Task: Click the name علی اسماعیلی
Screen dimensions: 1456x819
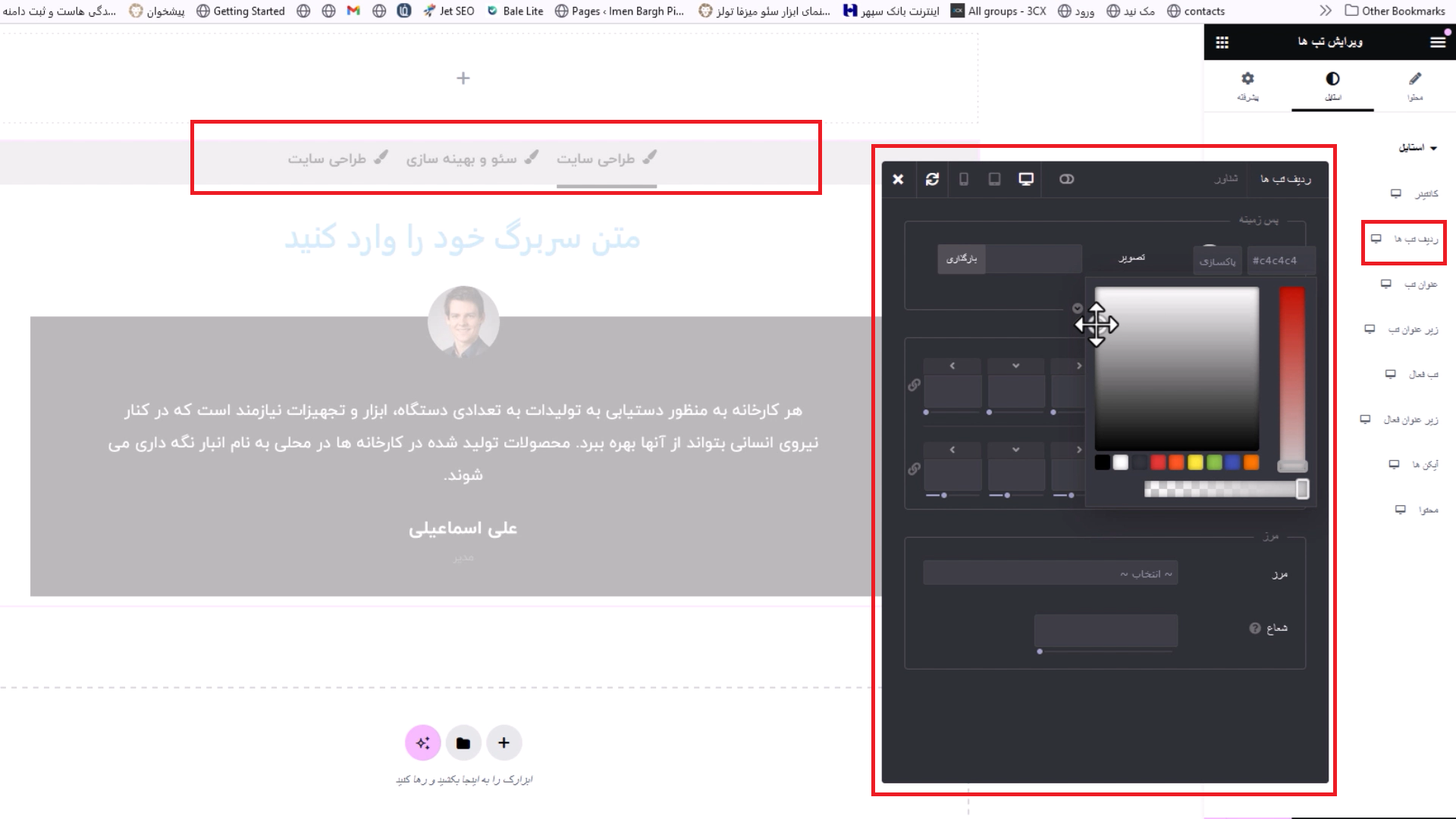Action: pyautogui.click(x=463, y=529)
